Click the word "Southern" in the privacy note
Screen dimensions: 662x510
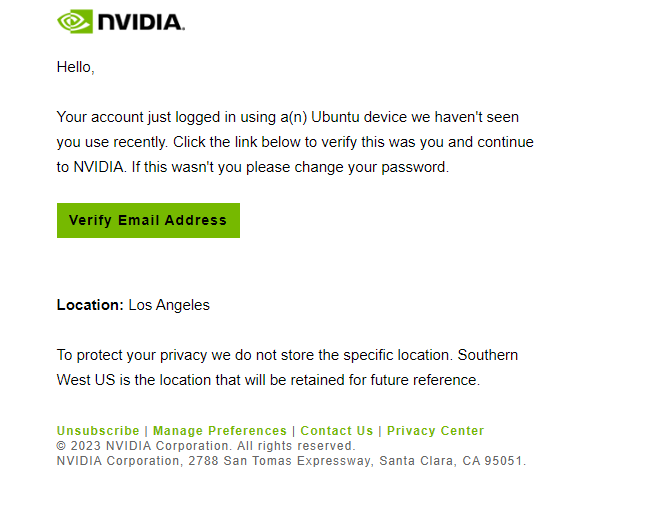tap(488, 355)
